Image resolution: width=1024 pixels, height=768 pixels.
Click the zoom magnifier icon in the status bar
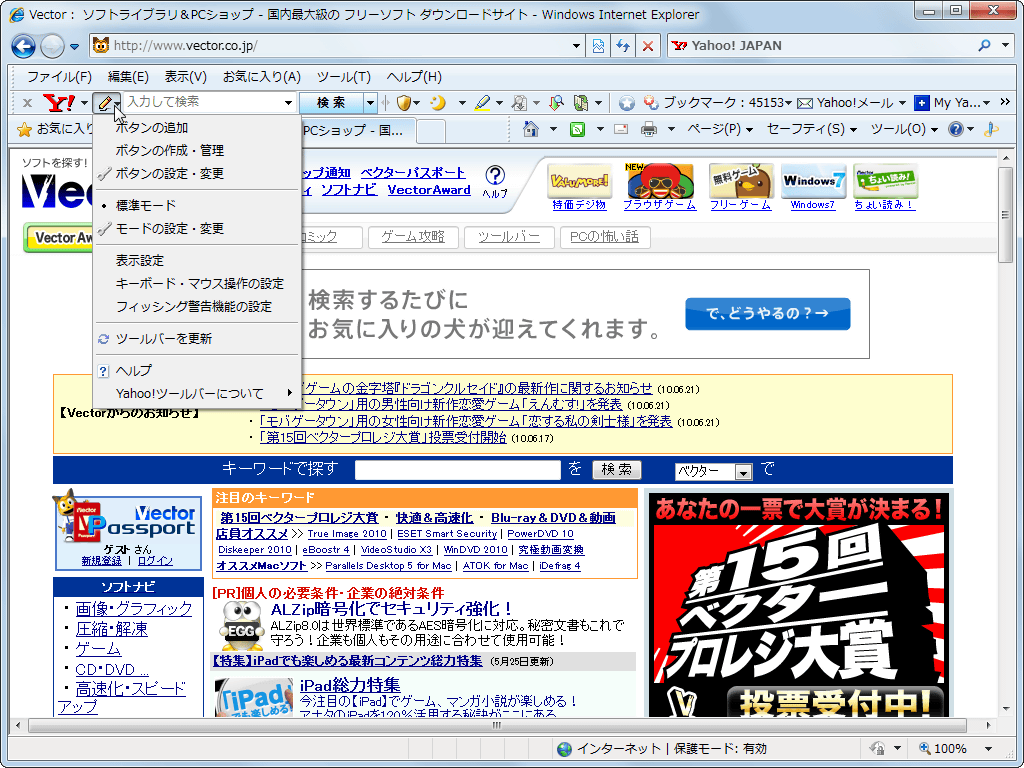(924, 748)
